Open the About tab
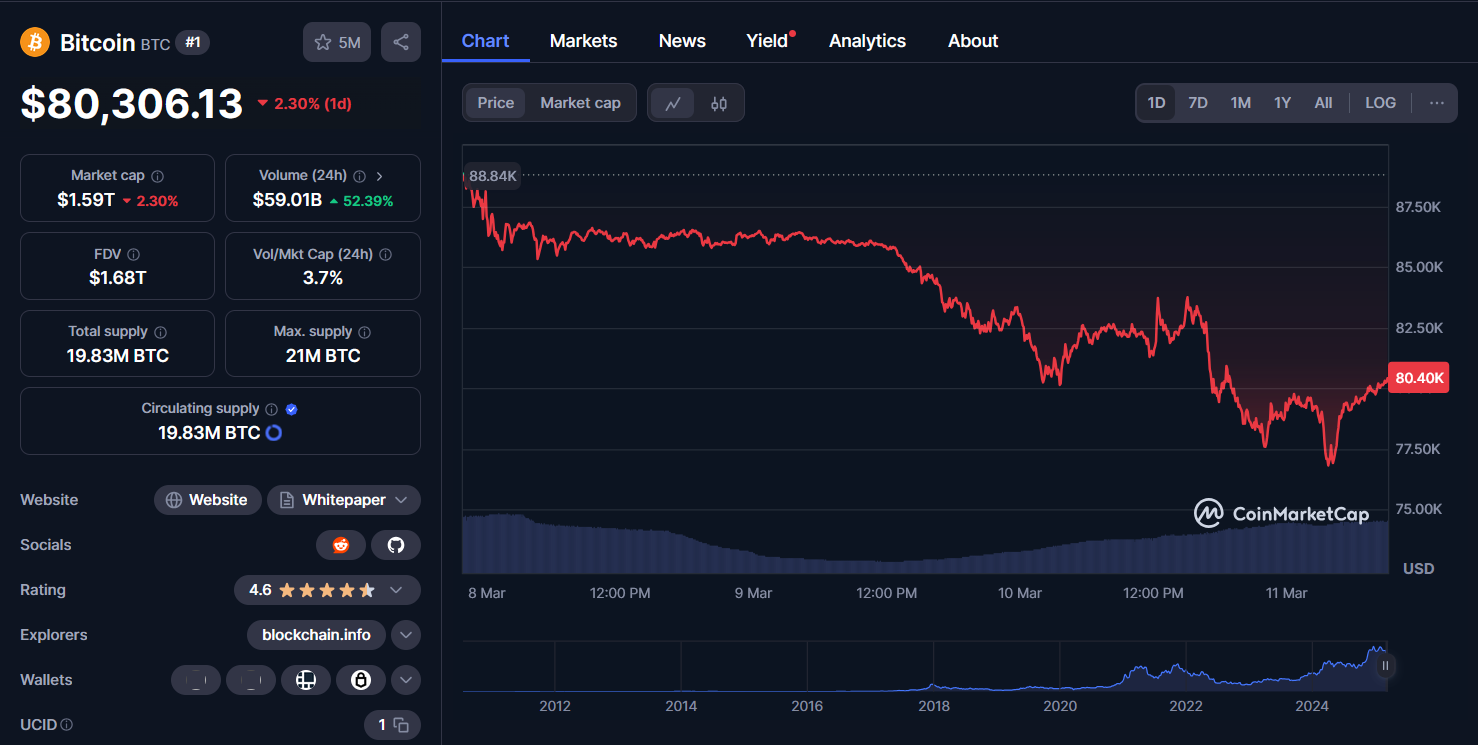 pos(973,41)
